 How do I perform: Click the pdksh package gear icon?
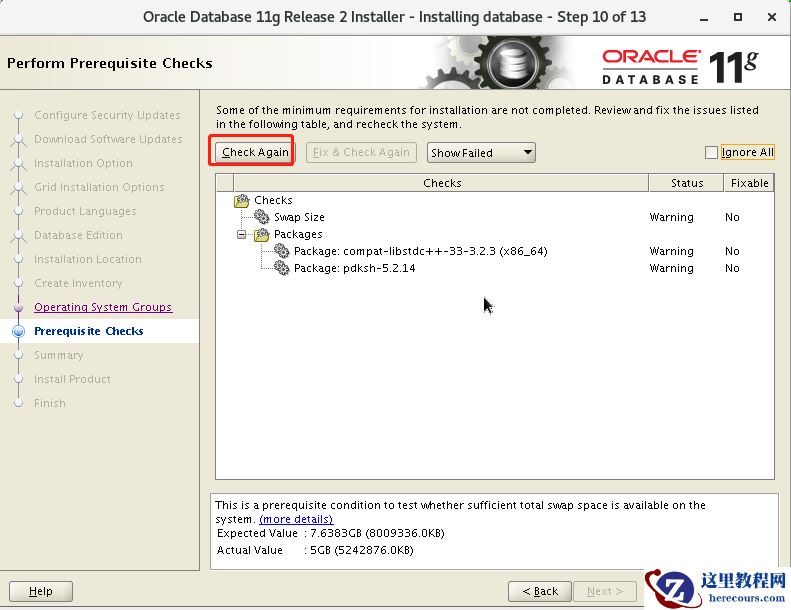(281, 268)
